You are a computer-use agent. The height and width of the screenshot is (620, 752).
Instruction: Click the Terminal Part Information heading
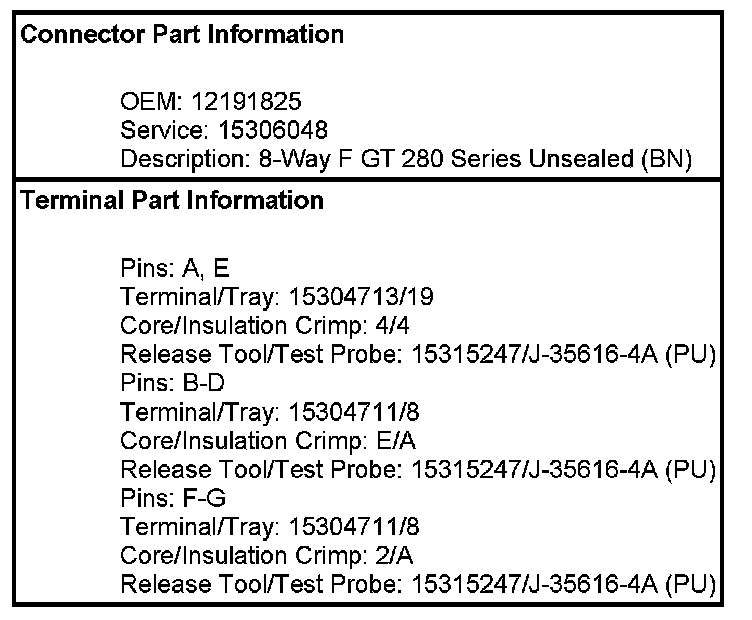(172, 200)
